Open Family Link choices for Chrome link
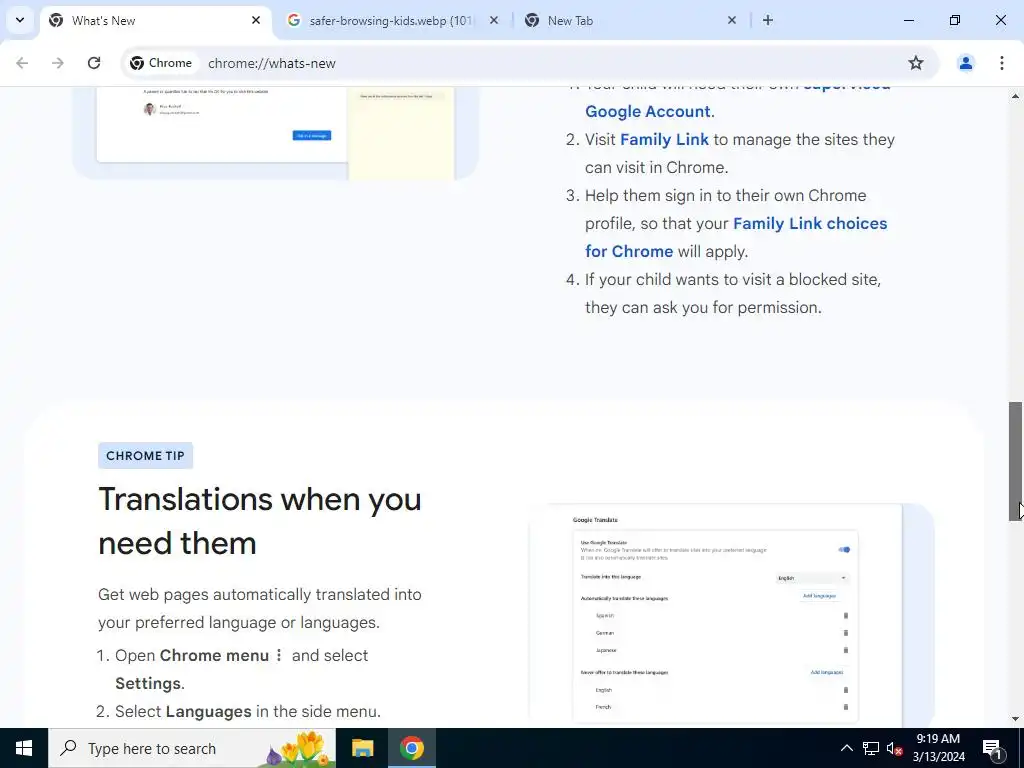Viewport: 1024px width, 768px height. pos(736,237)
